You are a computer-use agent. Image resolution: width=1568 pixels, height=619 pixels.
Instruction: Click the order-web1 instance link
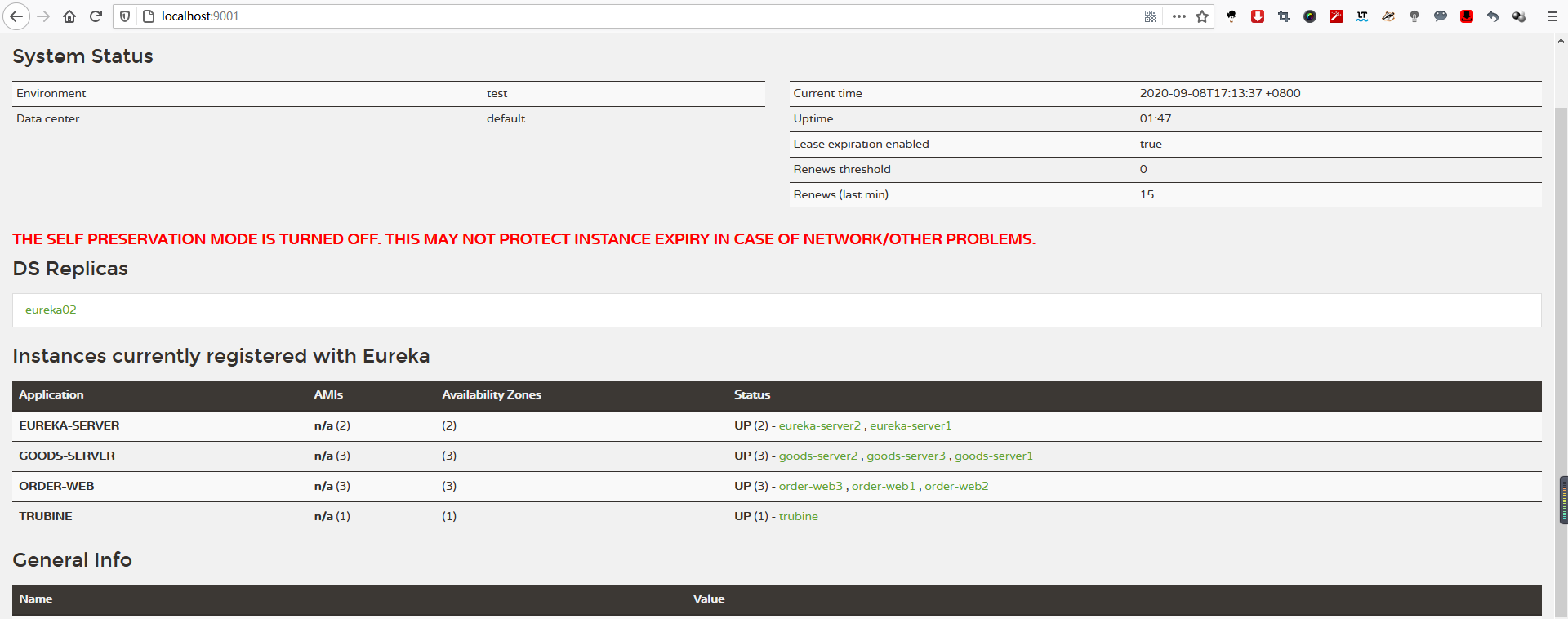click(883, 487)
